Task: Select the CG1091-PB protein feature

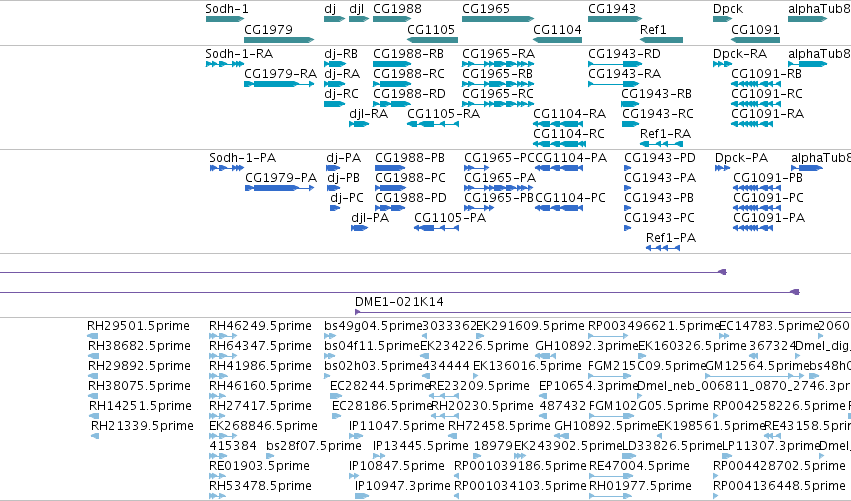Action: click(x=757, y=188)
